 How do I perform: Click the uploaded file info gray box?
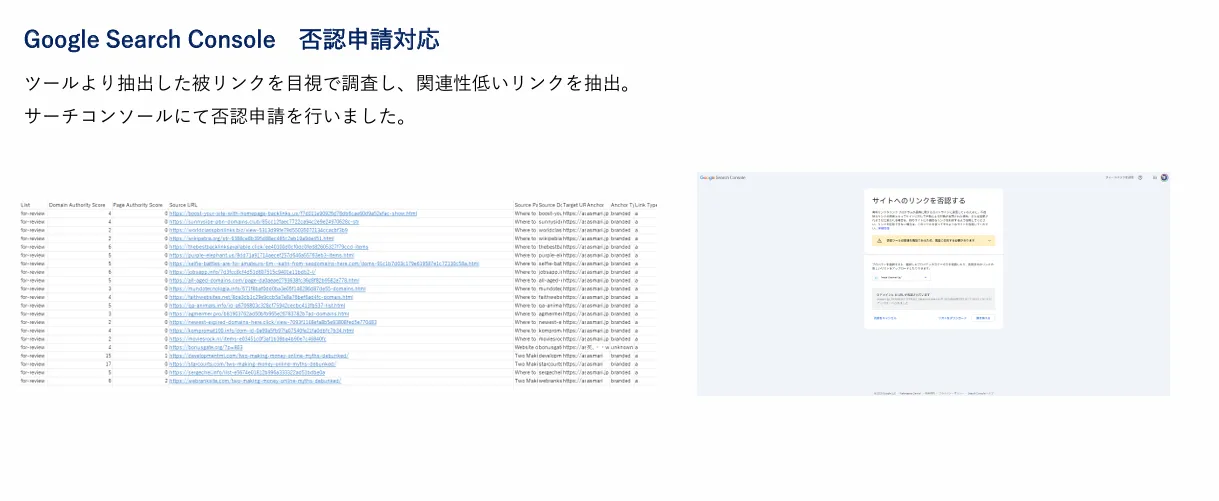[933, 299]
